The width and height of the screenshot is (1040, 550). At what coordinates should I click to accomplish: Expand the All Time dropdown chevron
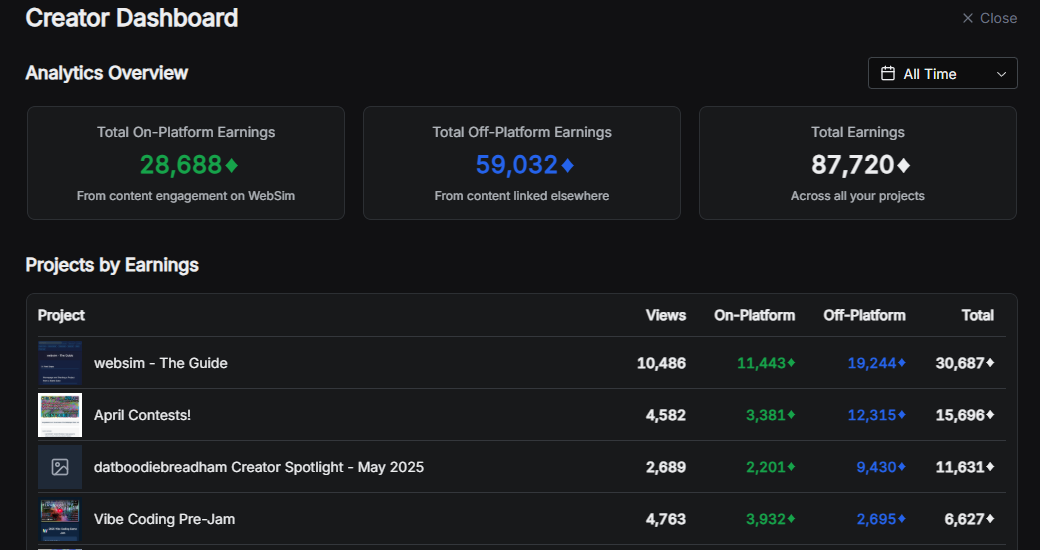tap(1001, 74)
